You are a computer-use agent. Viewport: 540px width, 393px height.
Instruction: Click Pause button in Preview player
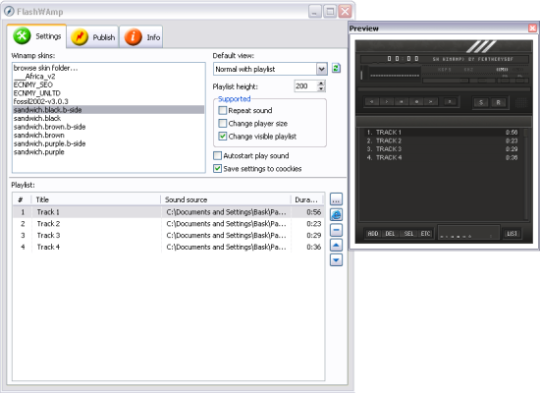point(401,102)
